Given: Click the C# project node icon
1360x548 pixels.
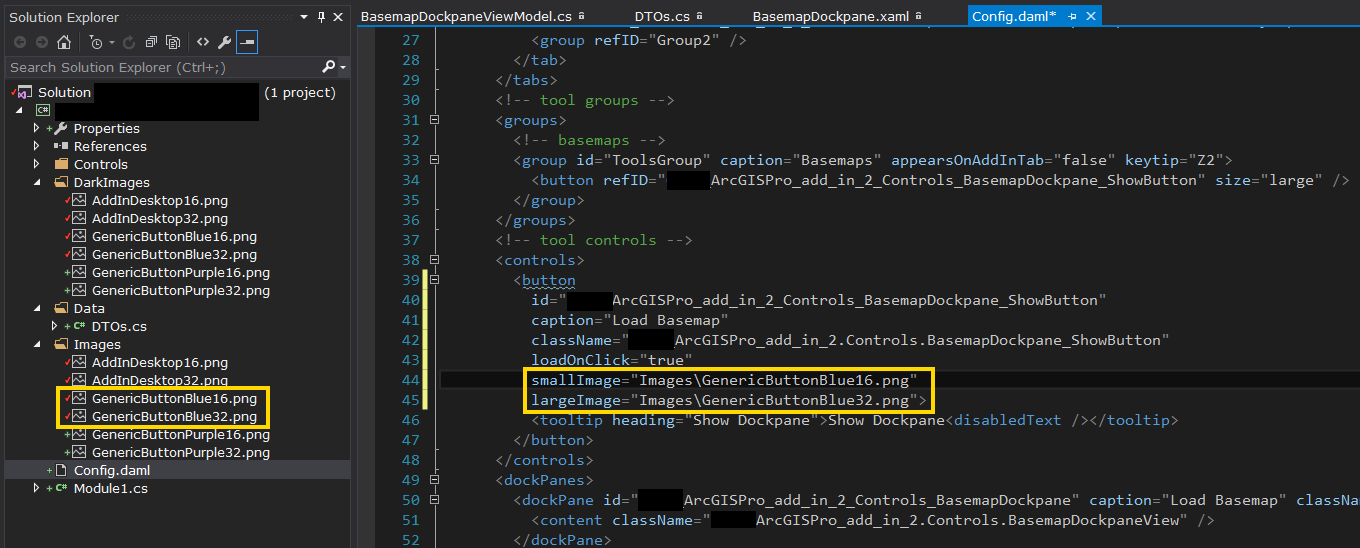Looking at the screenshot, I should click(43, 110).
